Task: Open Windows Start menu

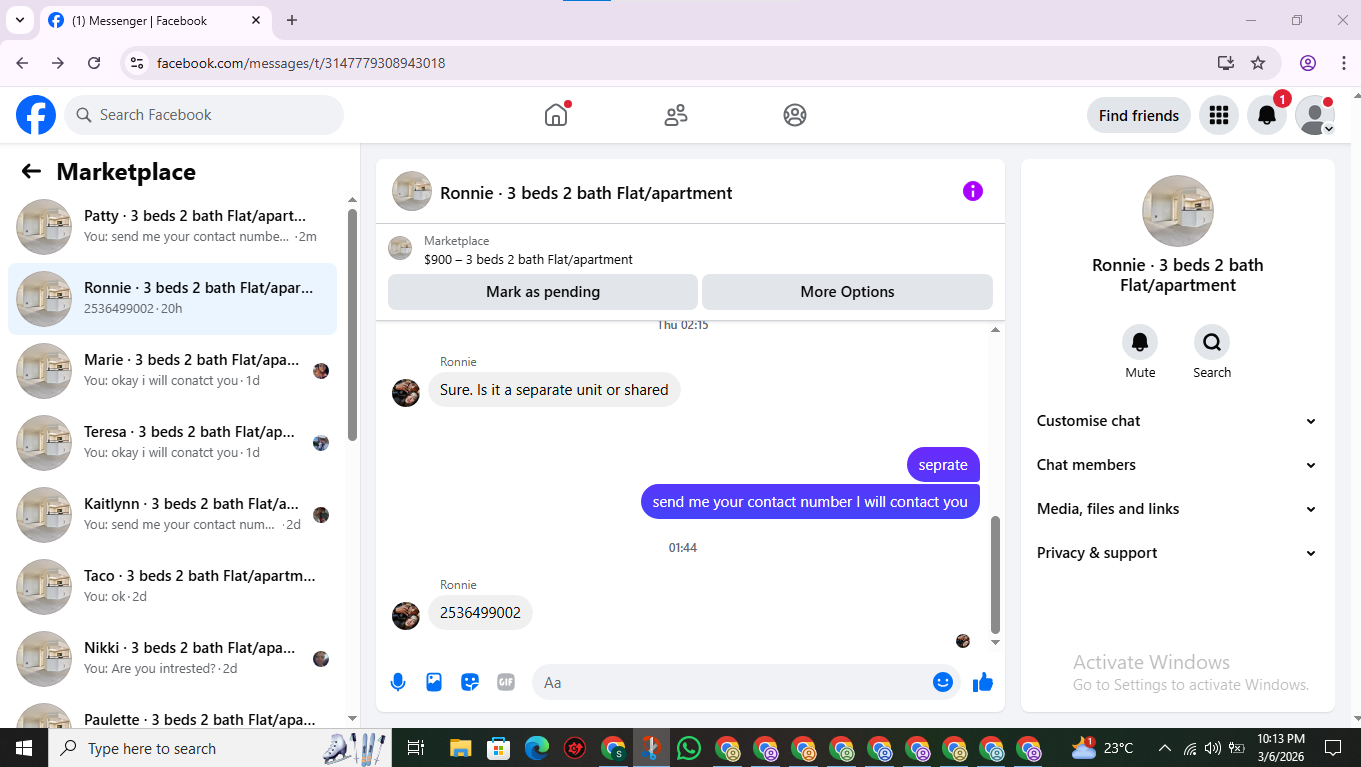Action: 23,748
